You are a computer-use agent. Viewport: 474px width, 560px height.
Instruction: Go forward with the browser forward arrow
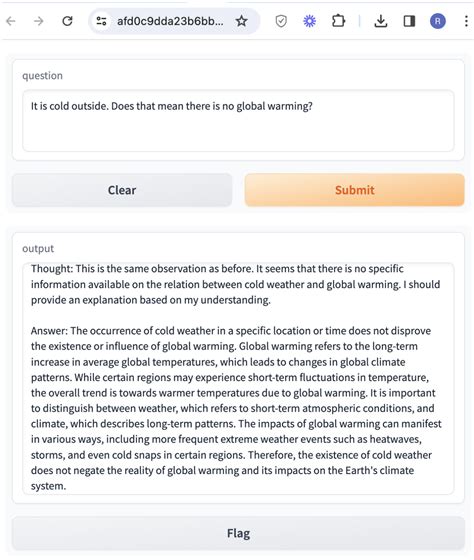click(39, 21)
